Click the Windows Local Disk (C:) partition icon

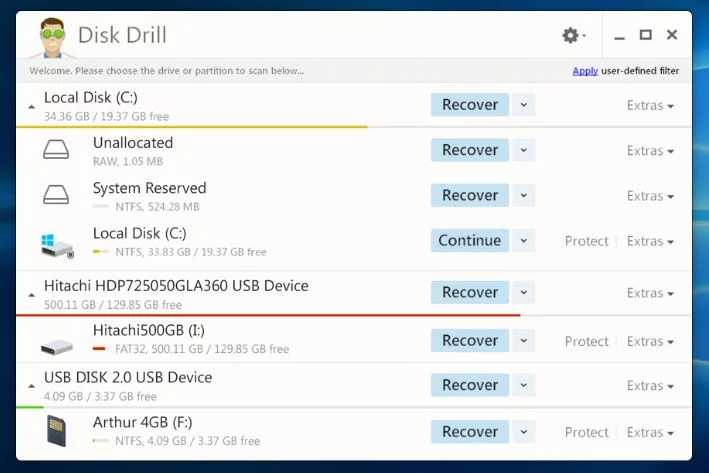[x=57, y=246]
